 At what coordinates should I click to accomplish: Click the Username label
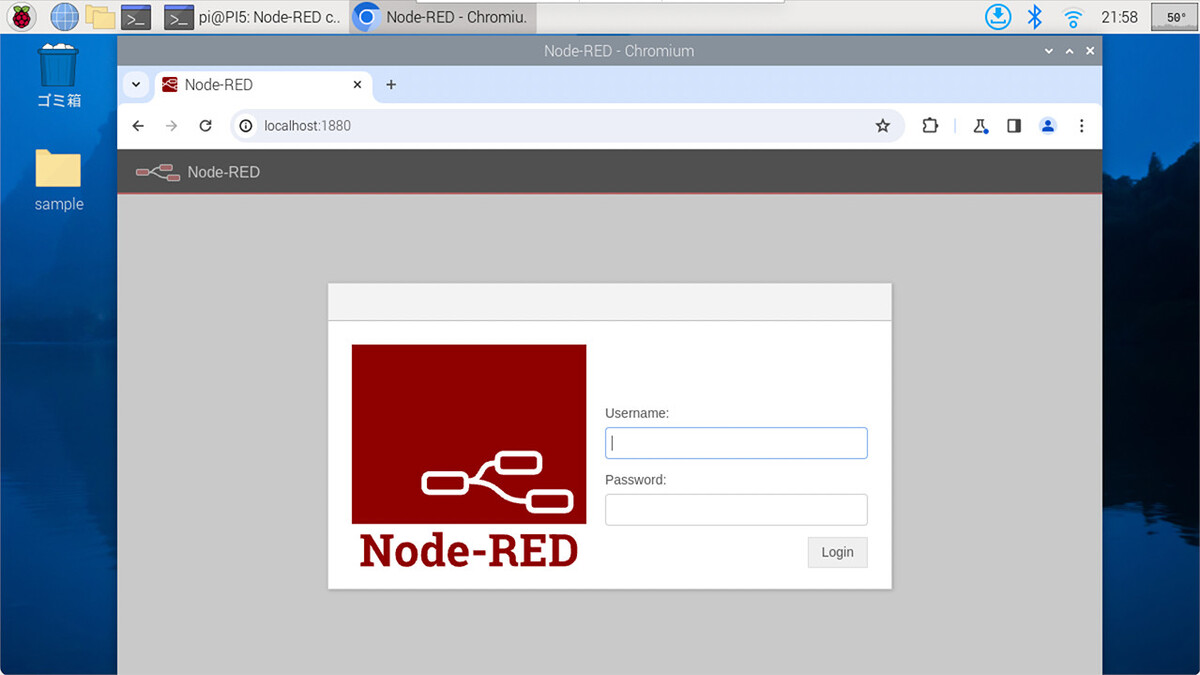click(637, 413)
